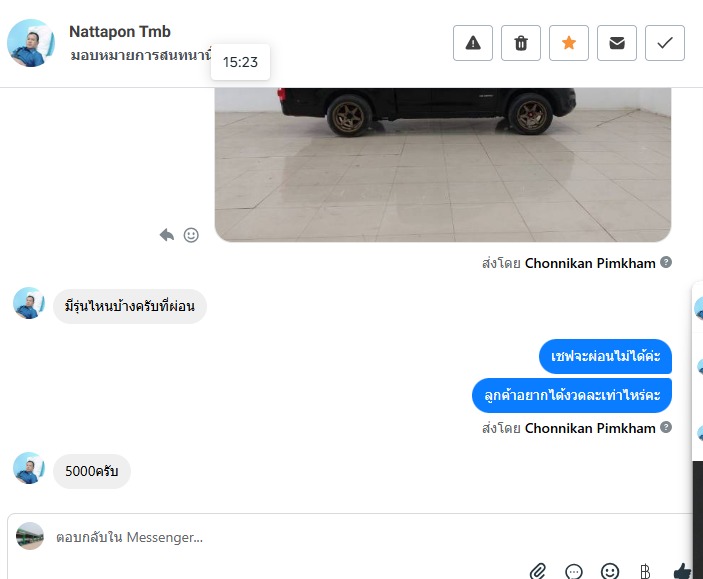Viewport: 703px width, 579px height.
Task: Attach a file with the paperclip icon
Action: 538,571
